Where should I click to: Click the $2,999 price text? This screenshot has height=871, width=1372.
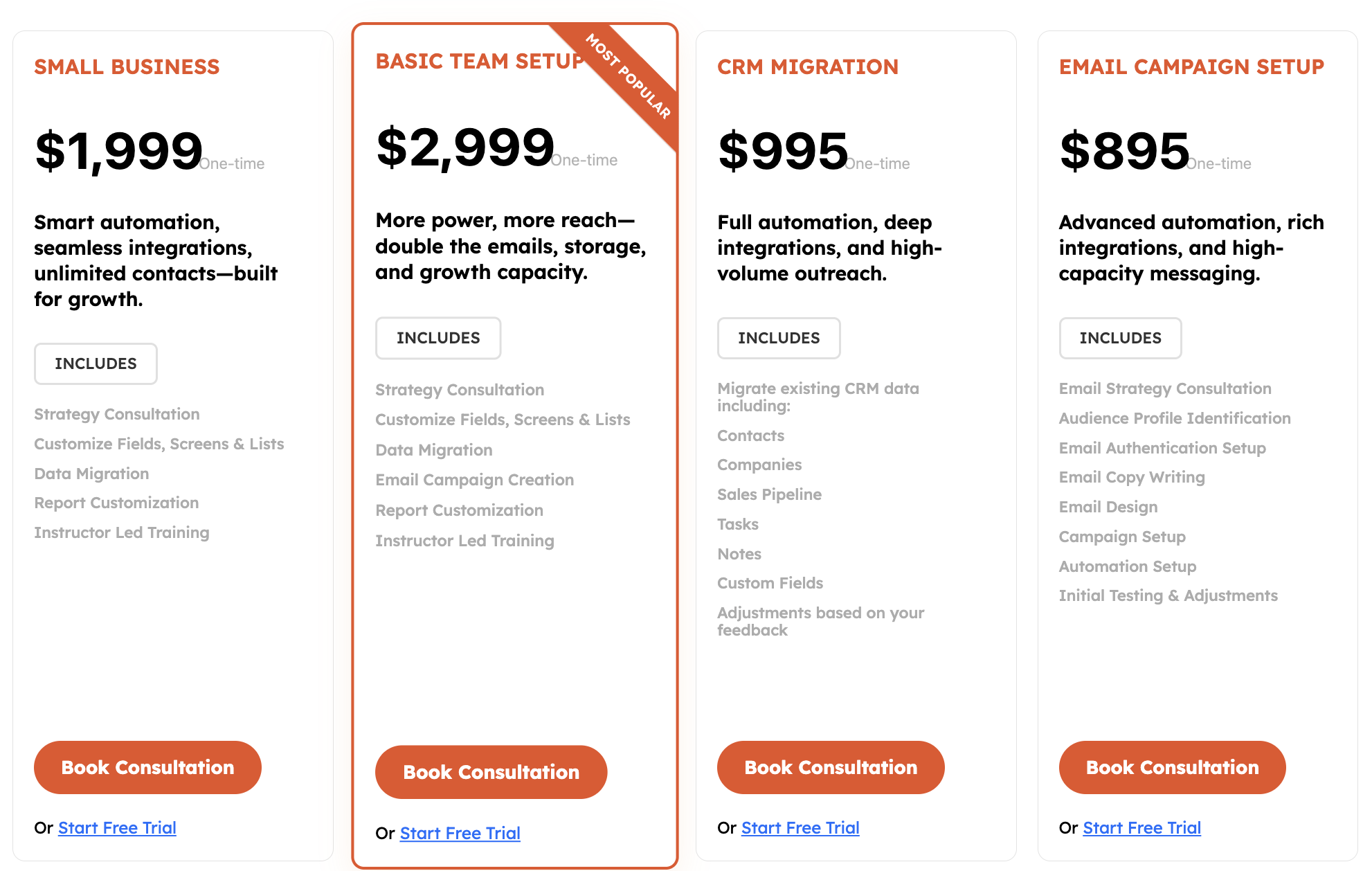(465, 147)
